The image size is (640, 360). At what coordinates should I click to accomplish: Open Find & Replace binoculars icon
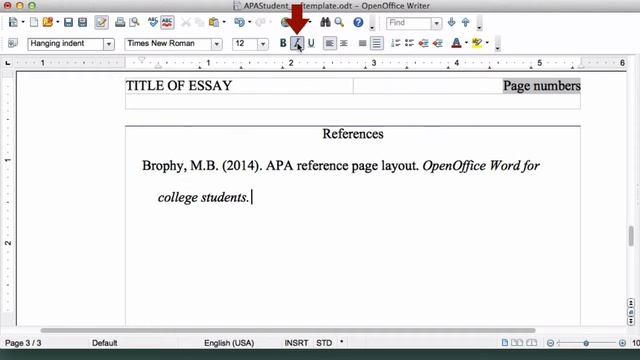[x=325, y=22]
